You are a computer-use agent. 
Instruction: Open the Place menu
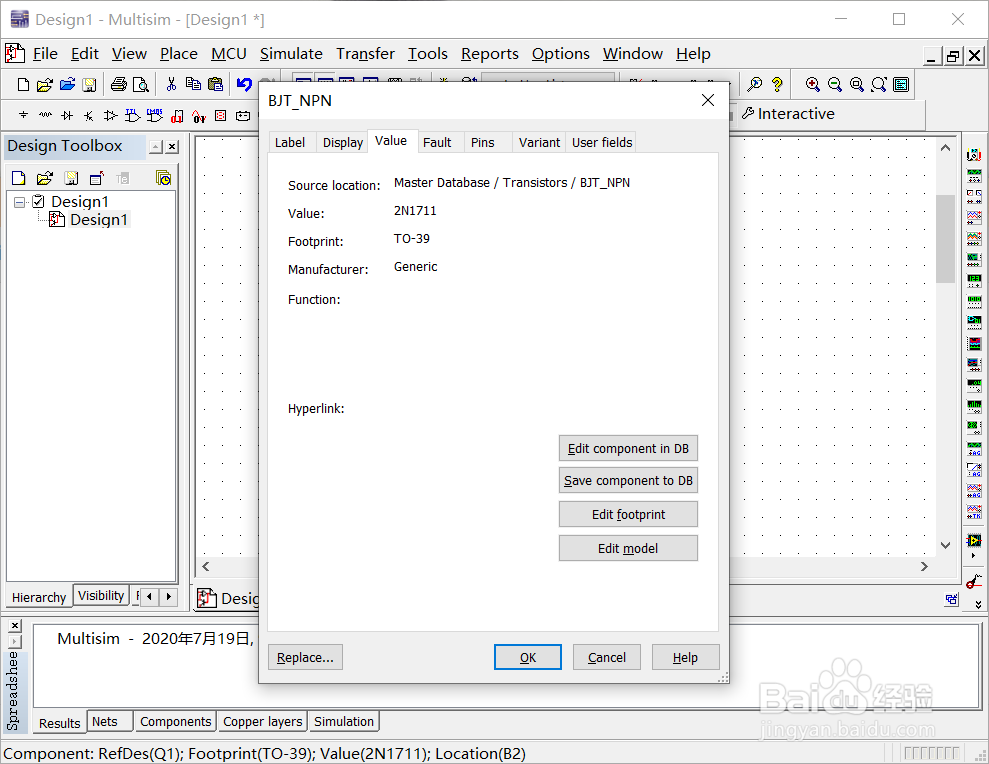(178, 54)
